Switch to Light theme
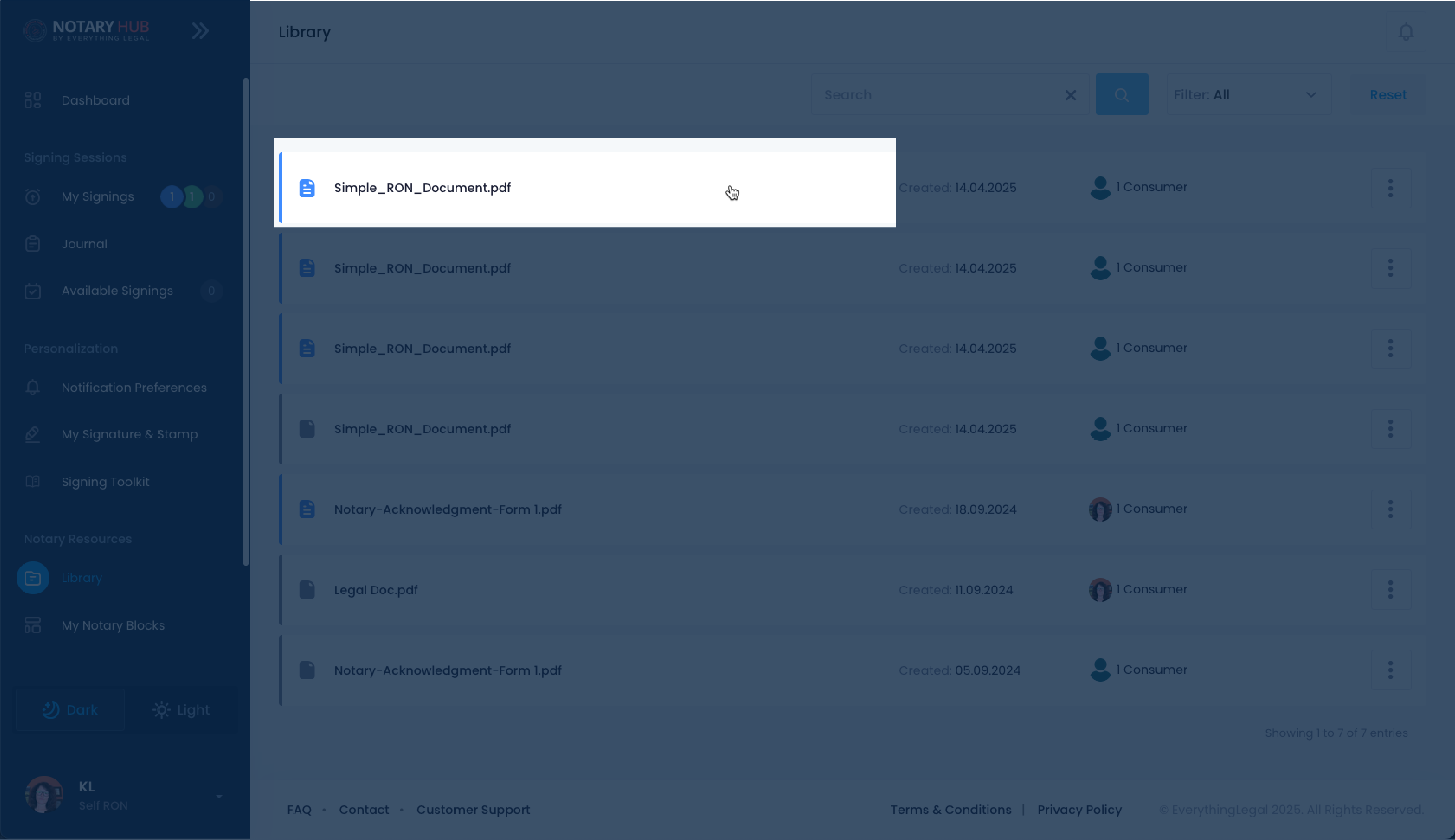Viewport: 1455px width, 840px height. point(181,710)
